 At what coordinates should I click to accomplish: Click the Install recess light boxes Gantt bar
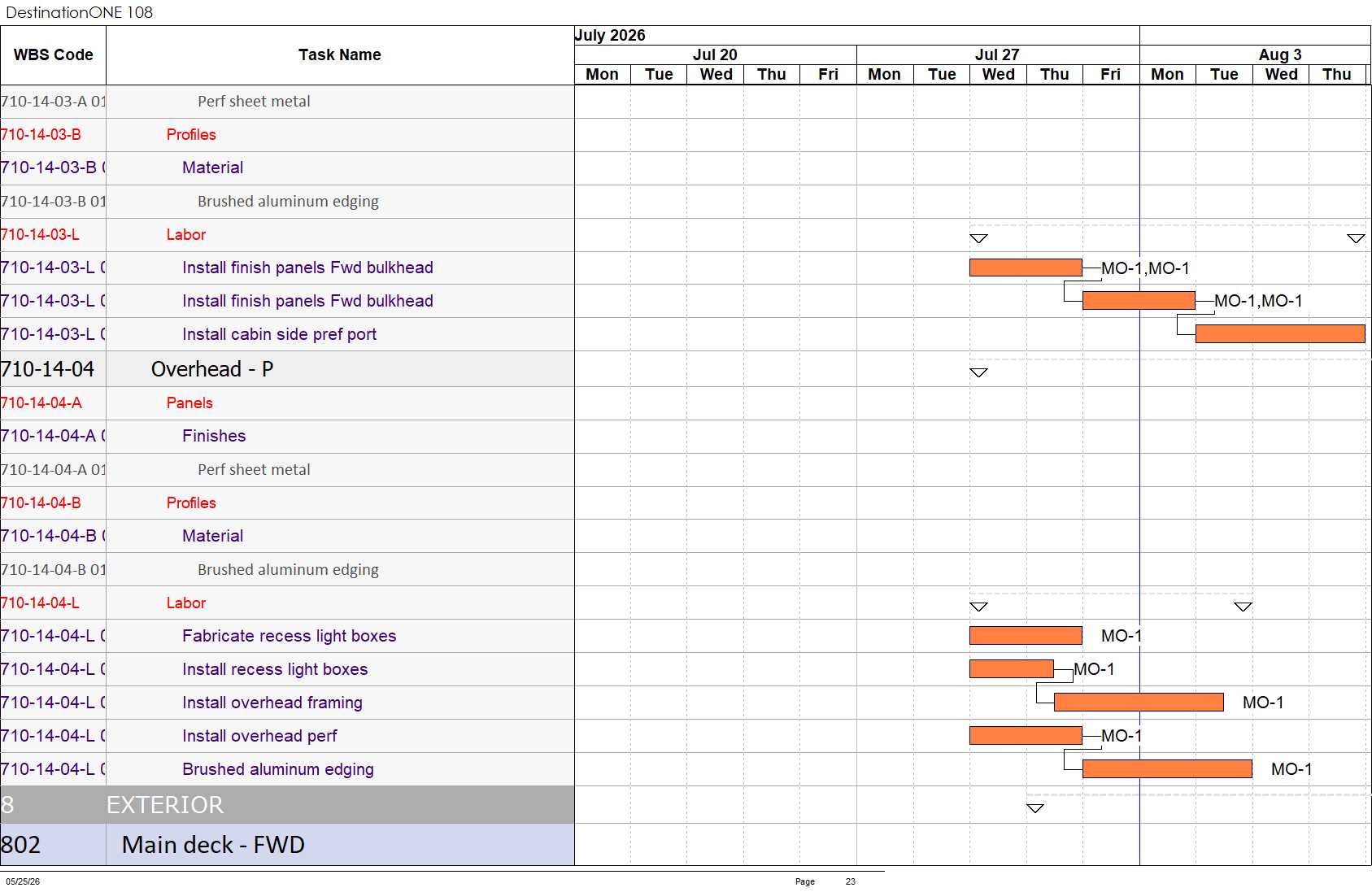pyautogui.click(x=1011, y=669)
